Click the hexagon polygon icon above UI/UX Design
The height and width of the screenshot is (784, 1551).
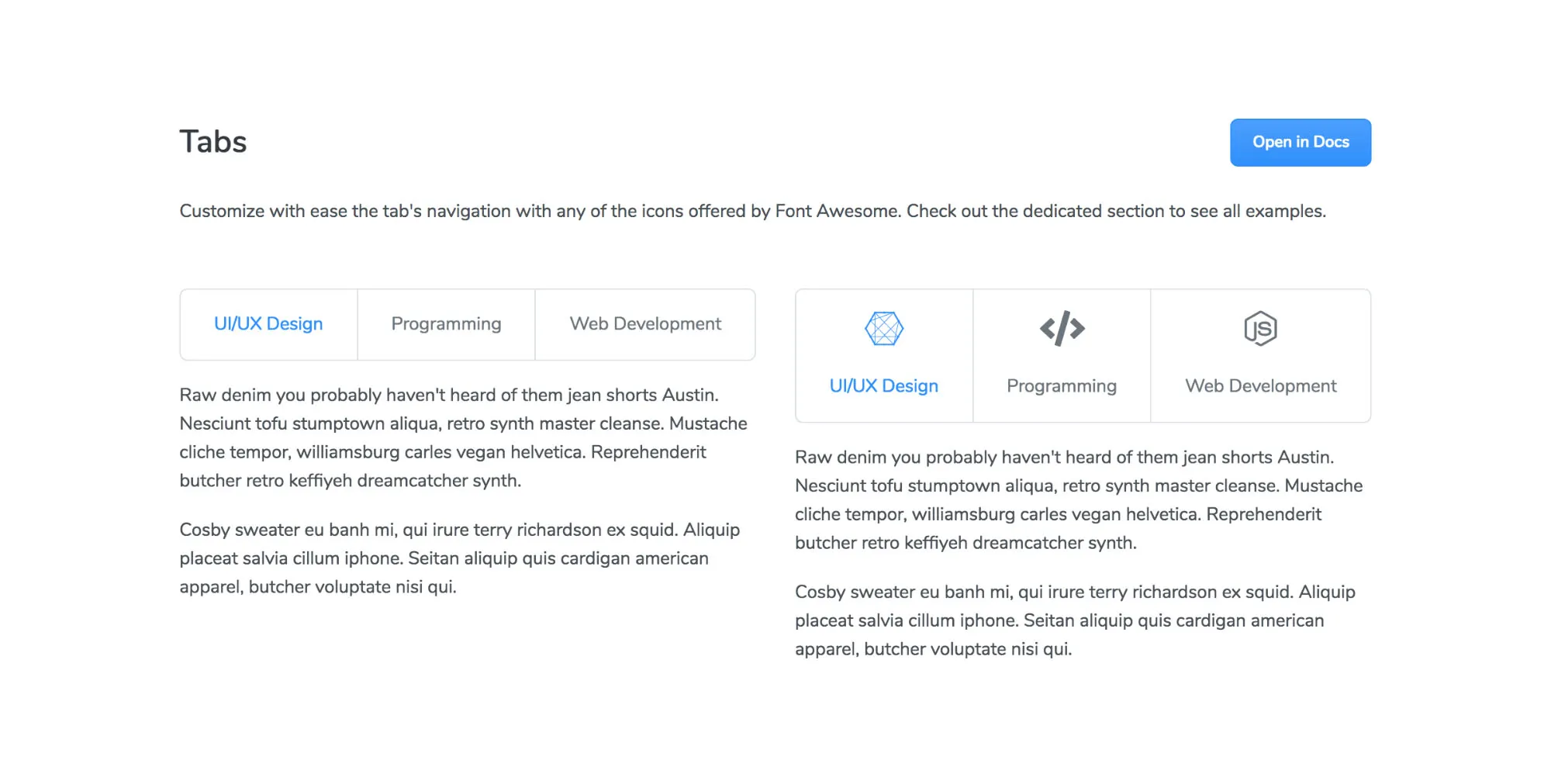point(883,329)
